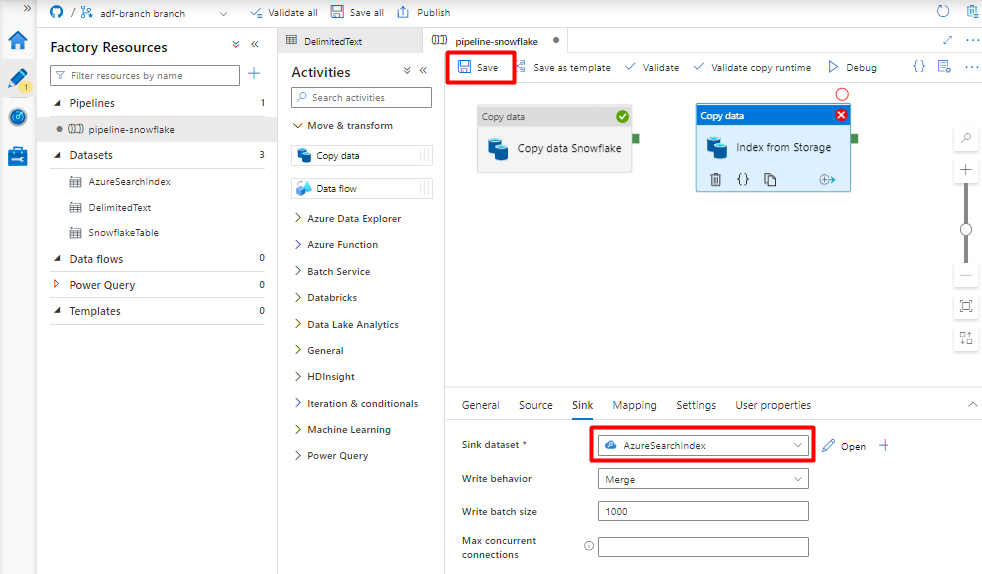
Task: Switch to the pipeline-snowflake tab
Action: pos(495,41)
